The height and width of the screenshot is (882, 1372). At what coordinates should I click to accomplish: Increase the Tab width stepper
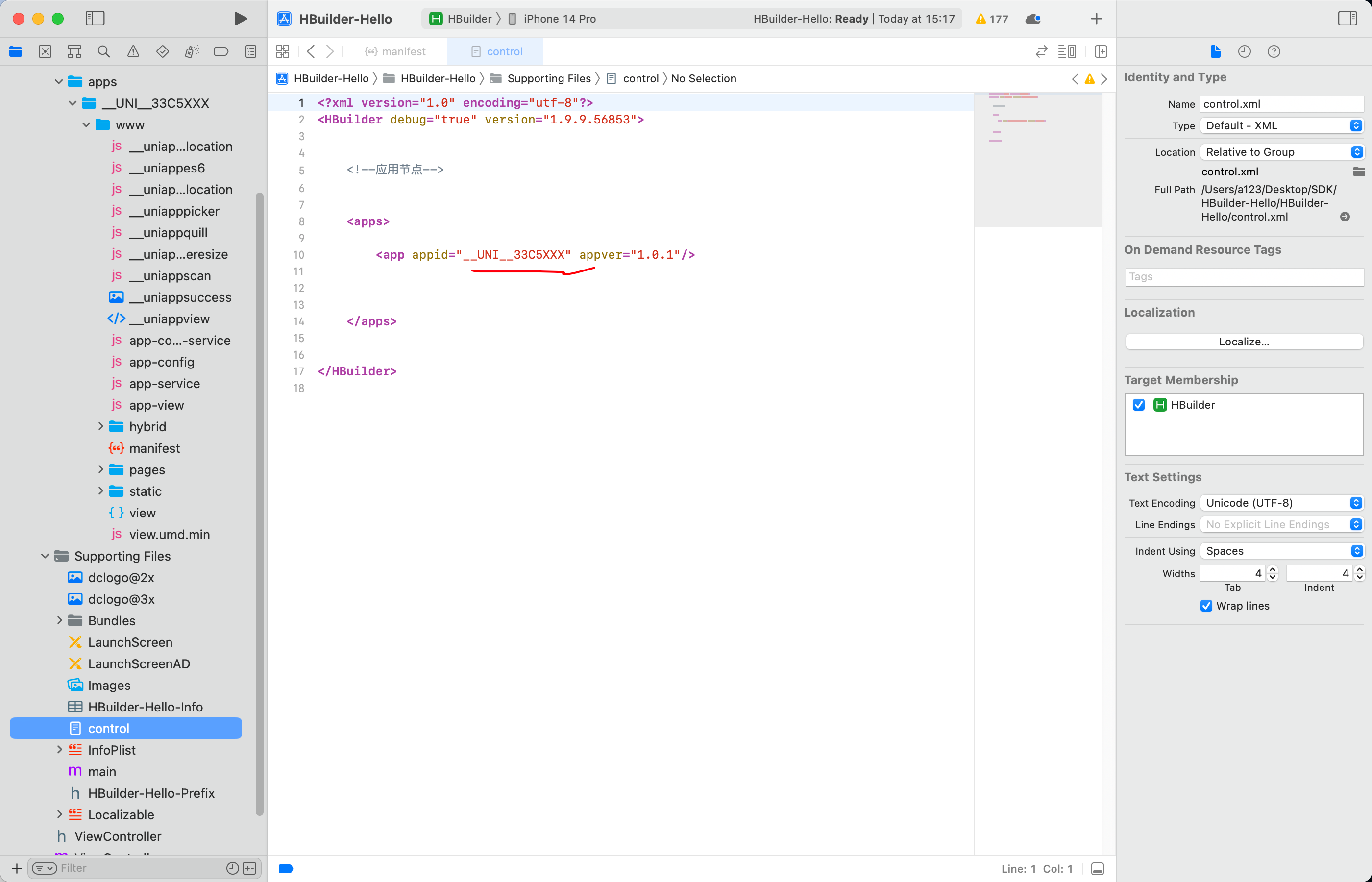coord(1273,569)
